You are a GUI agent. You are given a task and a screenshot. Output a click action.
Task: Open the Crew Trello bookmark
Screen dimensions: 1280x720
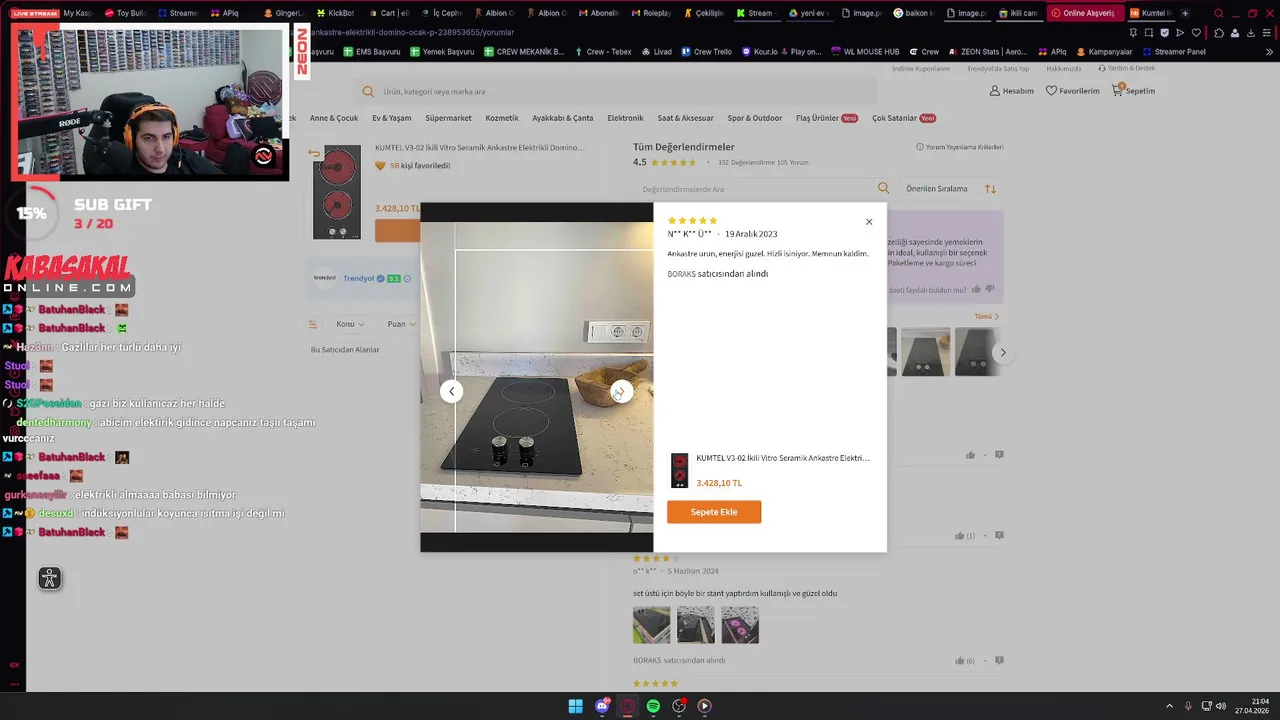coord(707,52)
